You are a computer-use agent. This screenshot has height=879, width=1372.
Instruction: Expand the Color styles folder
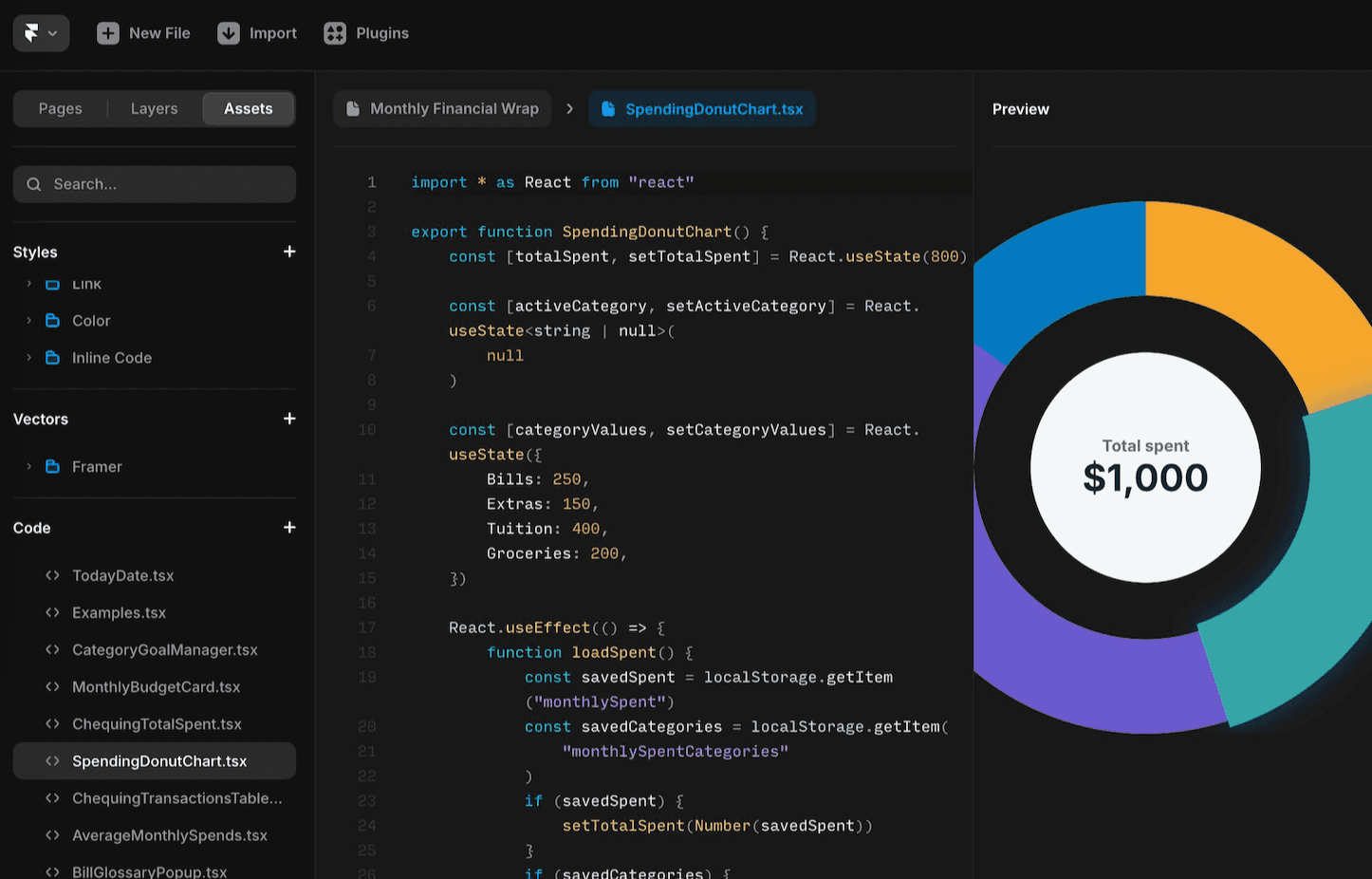click(x=28, y=321)
